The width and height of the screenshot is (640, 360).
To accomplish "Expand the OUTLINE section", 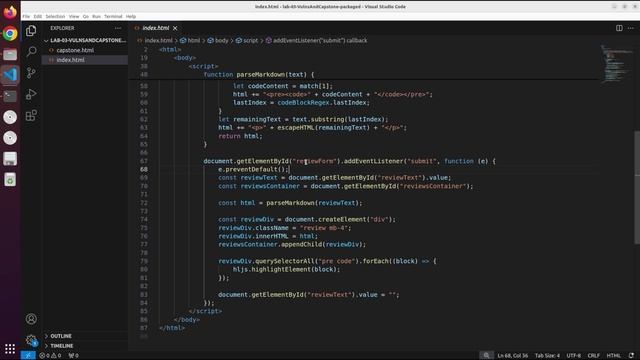I will click(x=85, y=336).
